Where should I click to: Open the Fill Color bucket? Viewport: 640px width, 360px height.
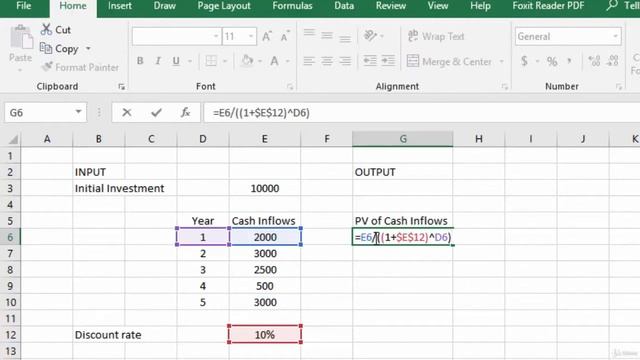pyautogui.click(x=247, y=61)
